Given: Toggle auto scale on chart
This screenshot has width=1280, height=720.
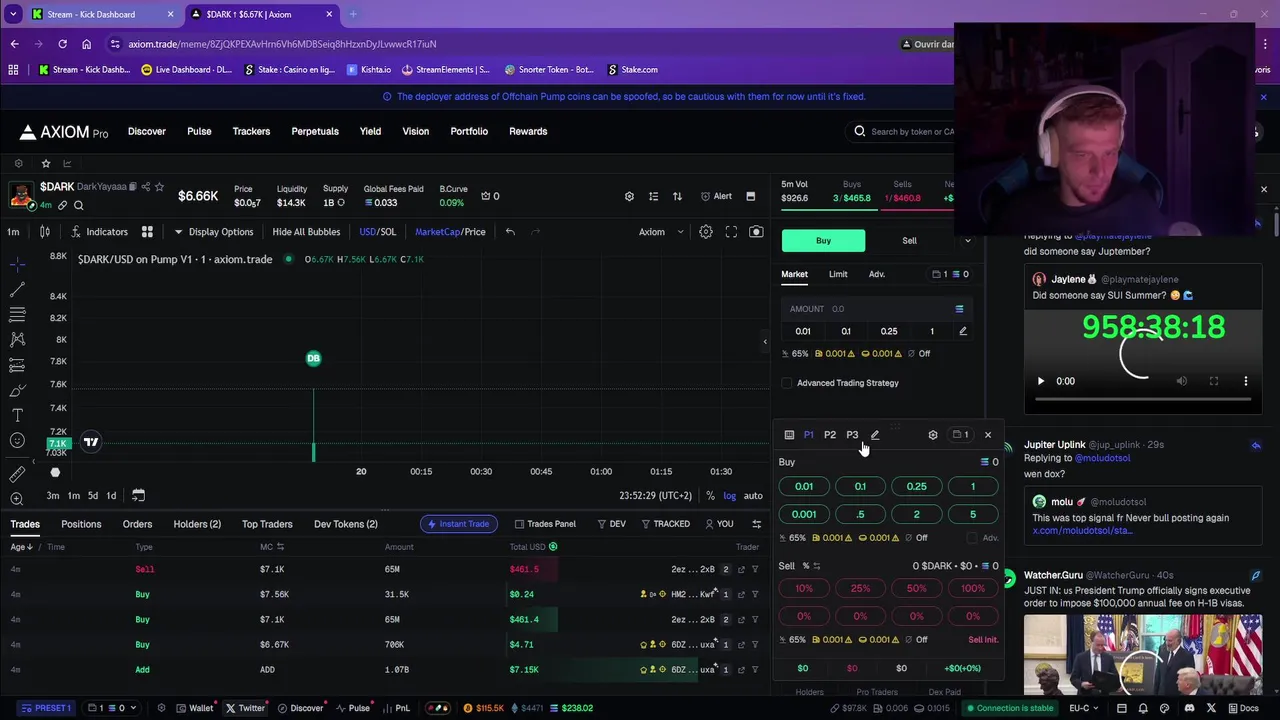Looking at the screenshot, I should (x=753, y=496).
